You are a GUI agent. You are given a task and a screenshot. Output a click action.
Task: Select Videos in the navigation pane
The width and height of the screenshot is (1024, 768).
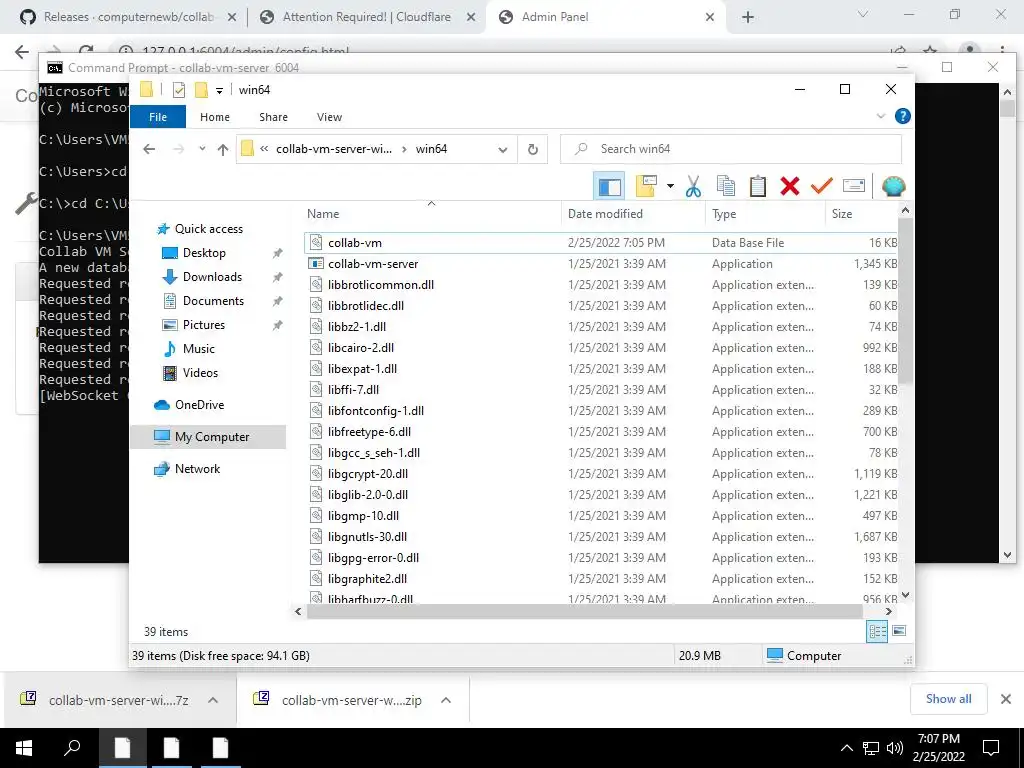coord(200,373)
